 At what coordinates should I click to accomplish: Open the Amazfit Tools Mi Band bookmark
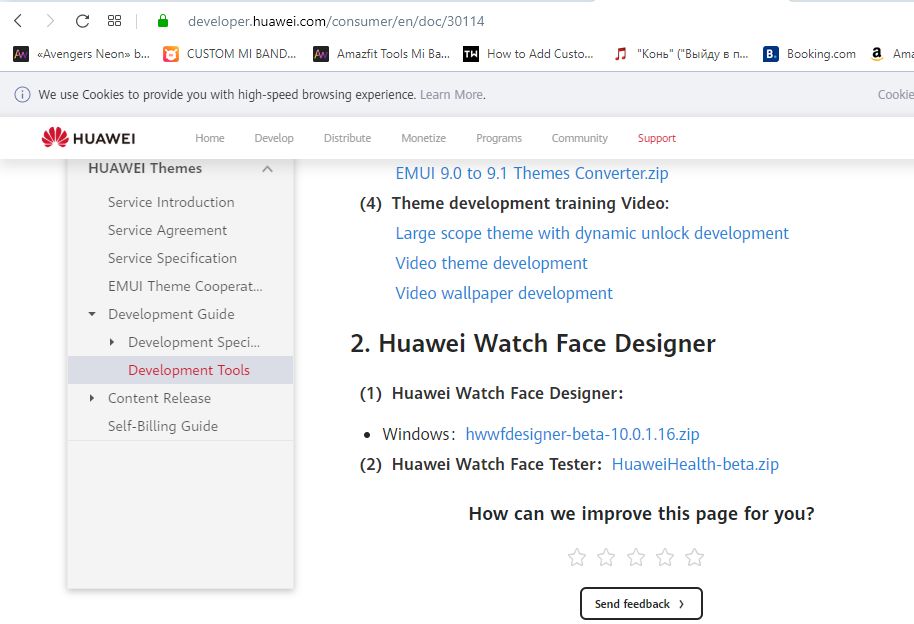(382, 54)
